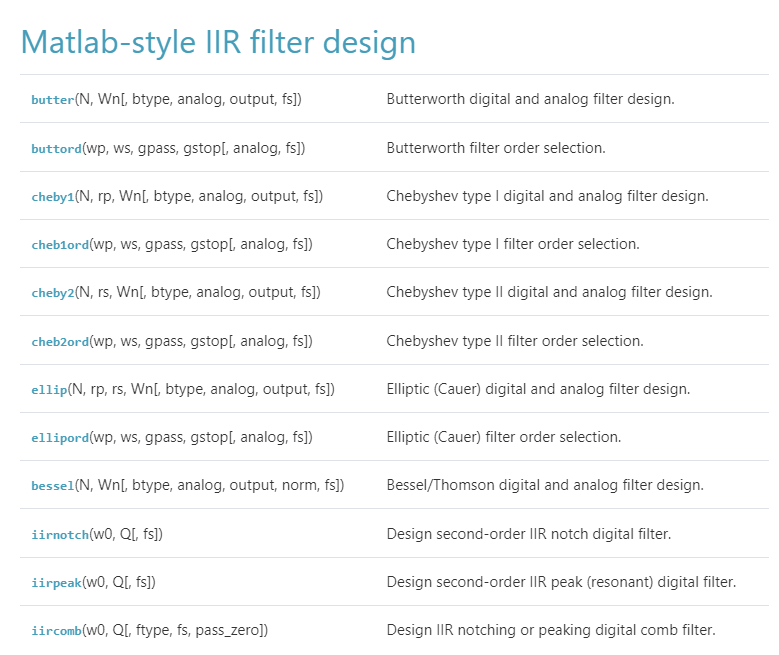Click the Chebyshev type II filter order selection text

515,341
